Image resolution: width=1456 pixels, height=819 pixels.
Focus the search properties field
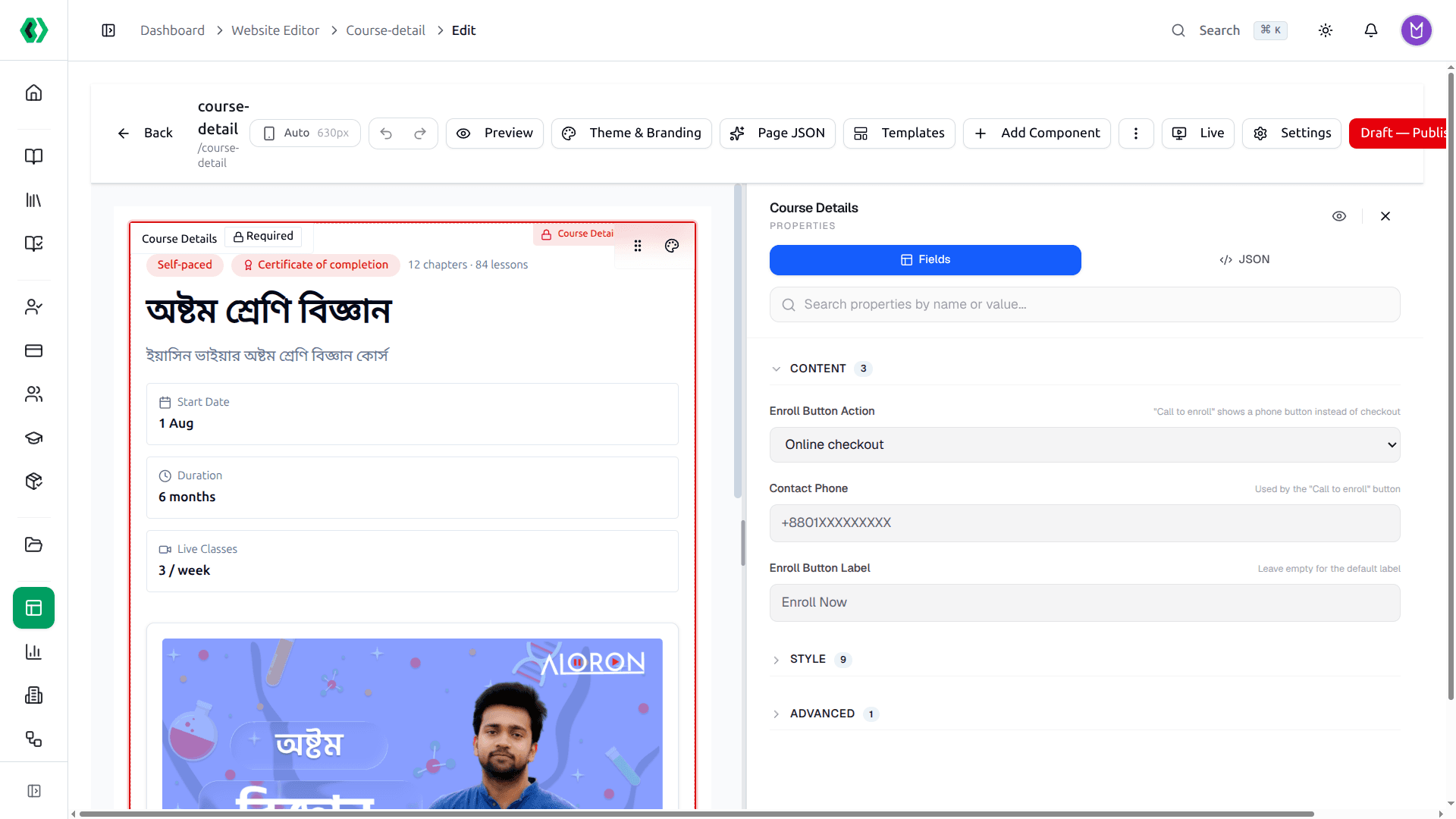point(1084,305)
